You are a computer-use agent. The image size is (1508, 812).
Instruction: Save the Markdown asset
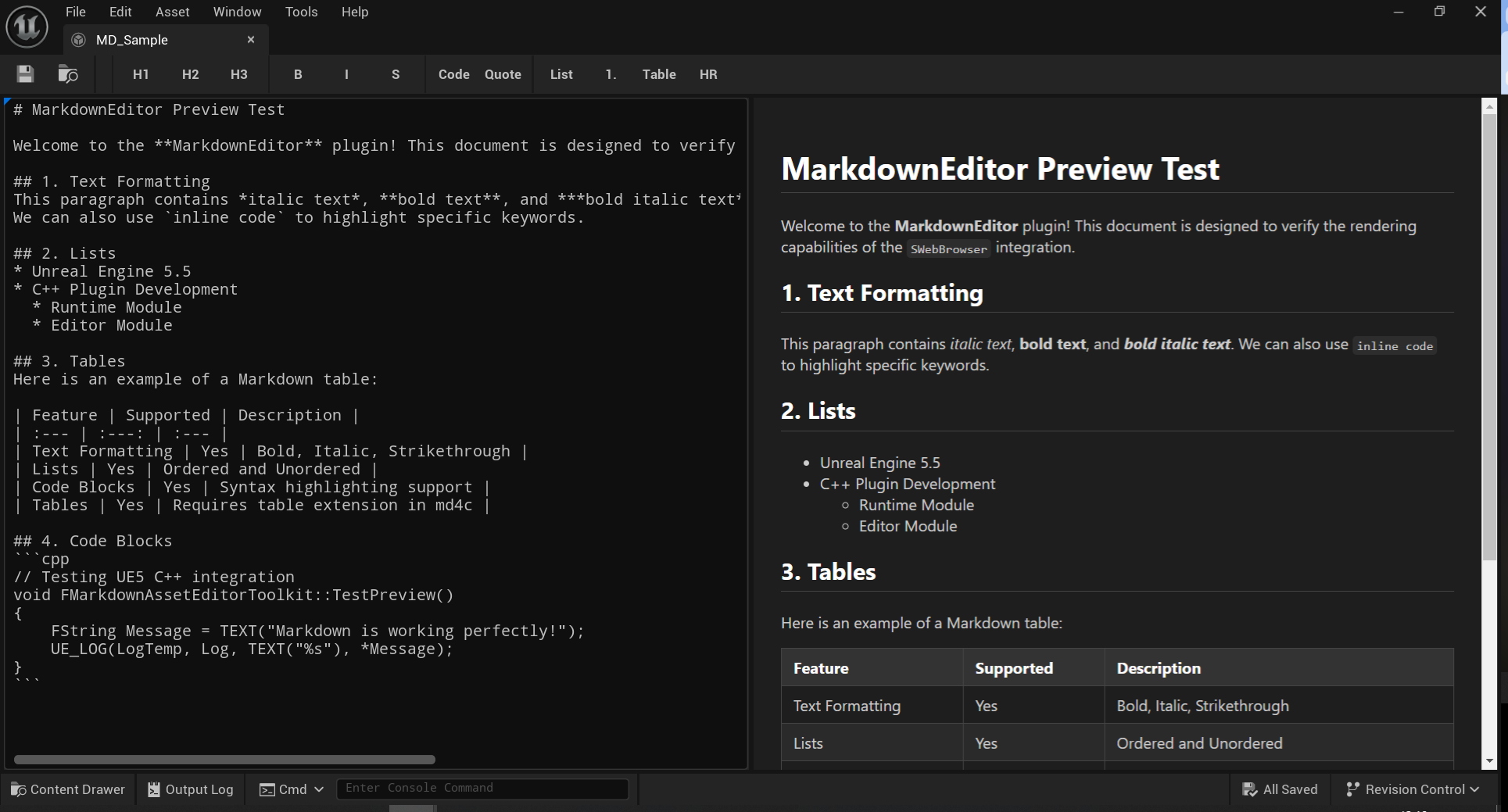24,74
